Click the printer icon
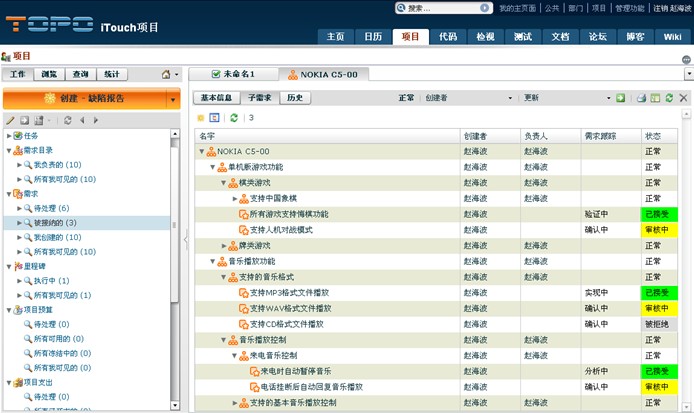 641,98
